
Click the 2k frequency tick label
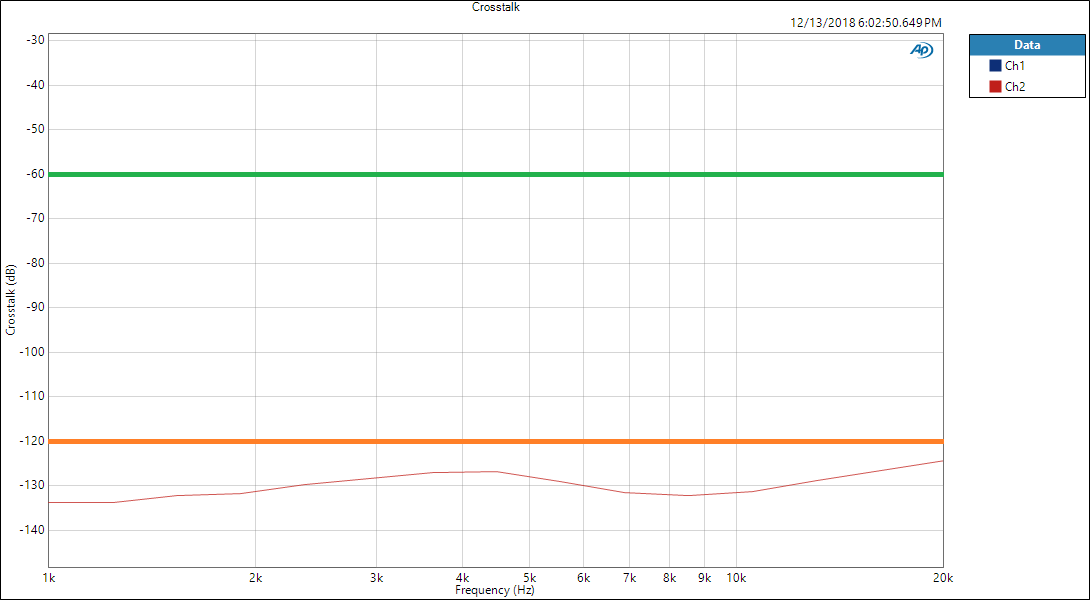coord(255,577)
